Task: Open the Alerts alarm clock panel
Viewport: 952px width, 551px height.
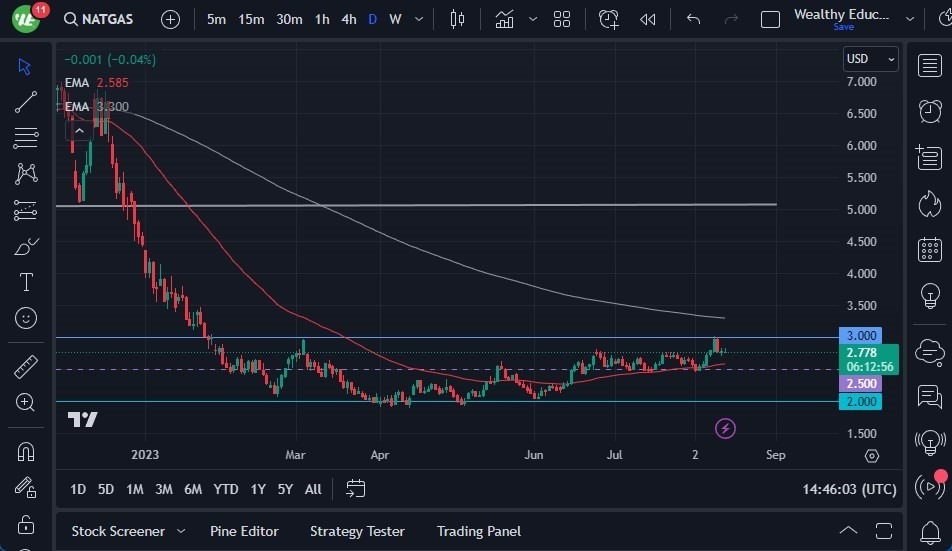Action: tap(929, 110)
